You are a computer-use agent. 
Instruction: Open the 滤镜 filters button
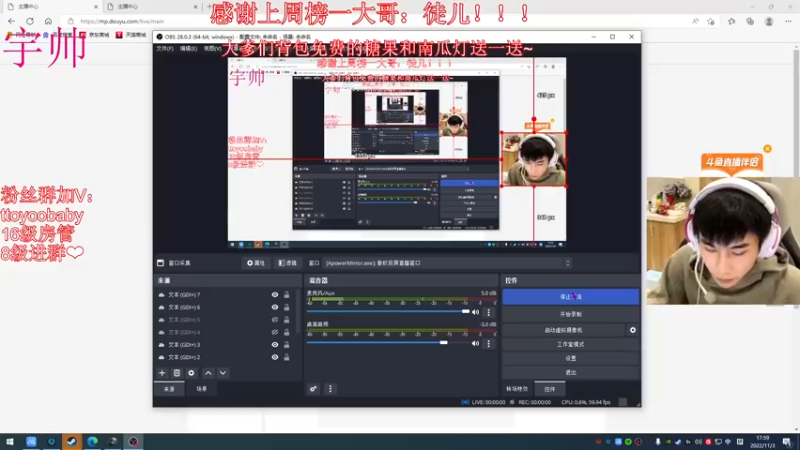pyautogui.click(x=288, y=263)
